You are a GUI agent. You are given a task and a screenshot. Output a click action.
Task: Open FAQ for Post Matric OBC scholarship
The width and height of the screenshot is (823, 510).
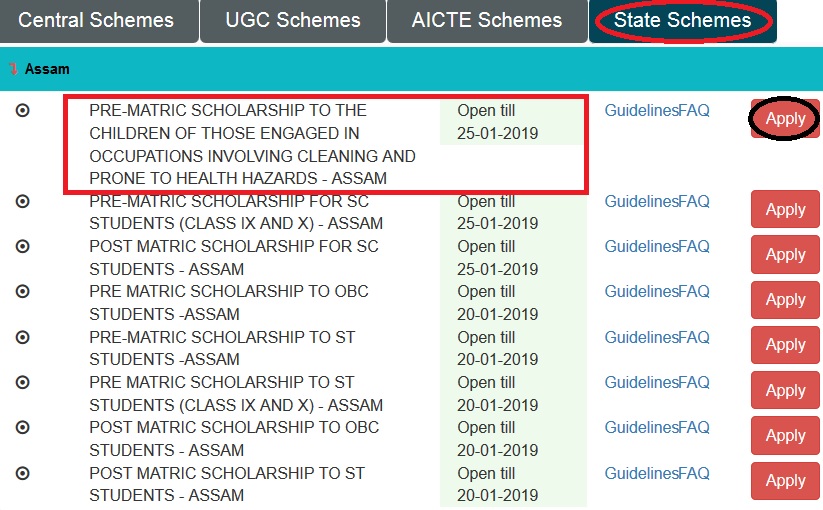694,427
